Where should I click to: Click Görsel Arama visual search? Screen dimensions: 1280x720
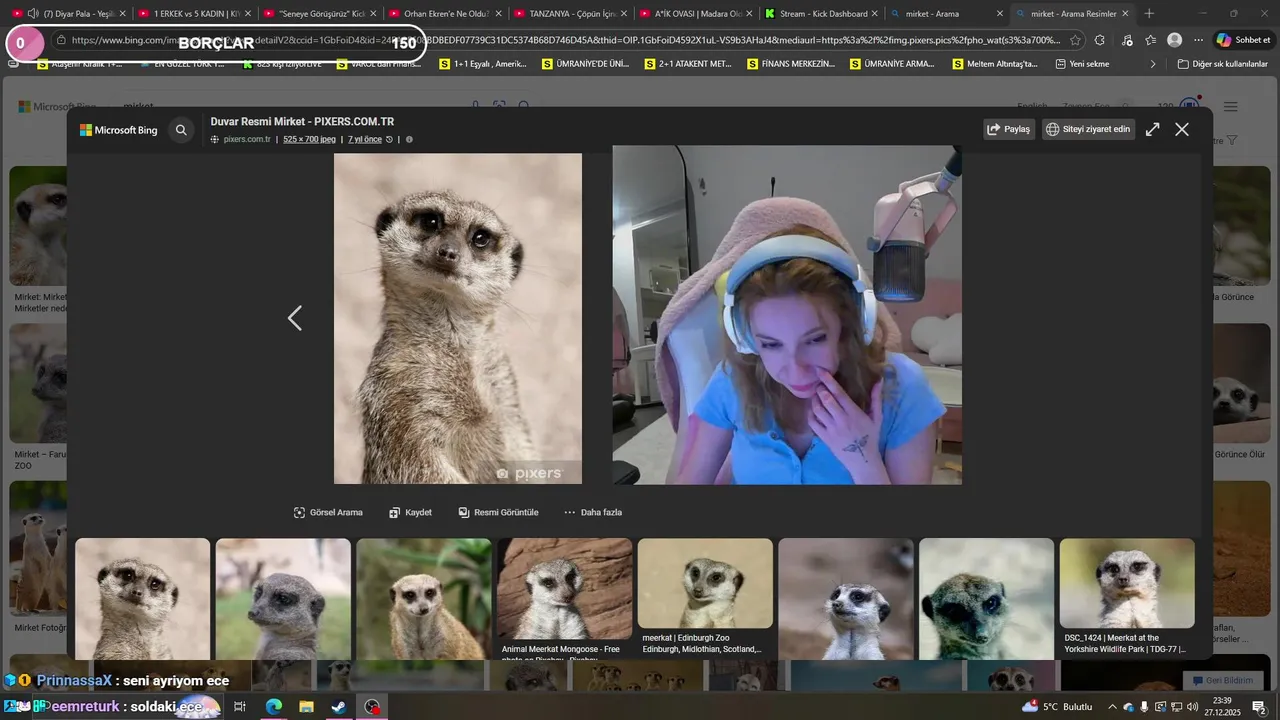pyautogui.click(x=328, y=512)
